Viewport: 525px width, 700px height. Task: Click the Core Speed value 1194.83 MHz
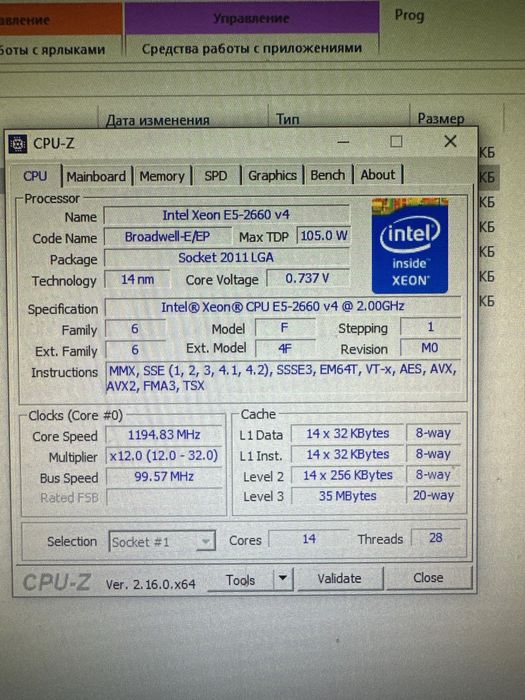164,435
